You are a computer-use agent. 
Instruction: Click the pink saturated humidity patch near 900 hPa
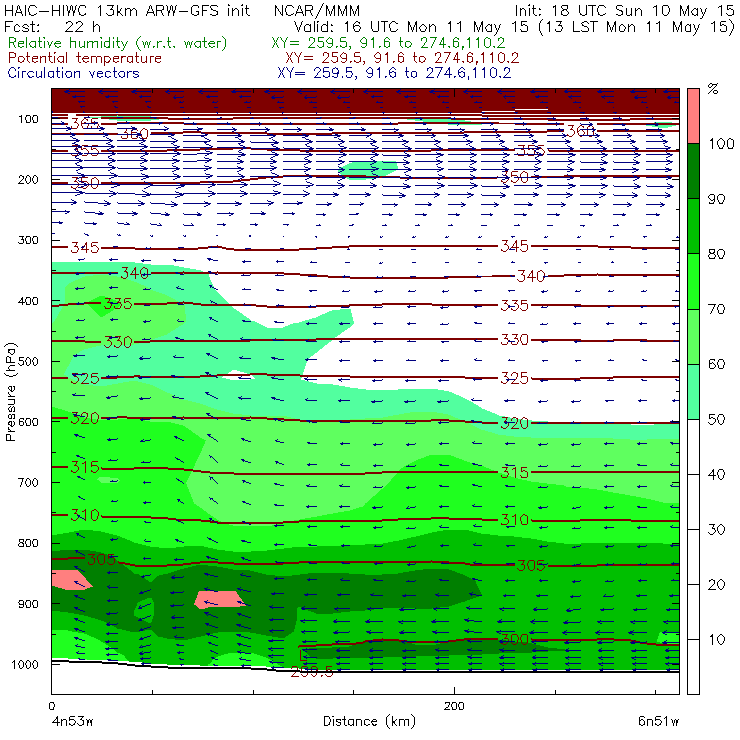(x=219, y=599)
